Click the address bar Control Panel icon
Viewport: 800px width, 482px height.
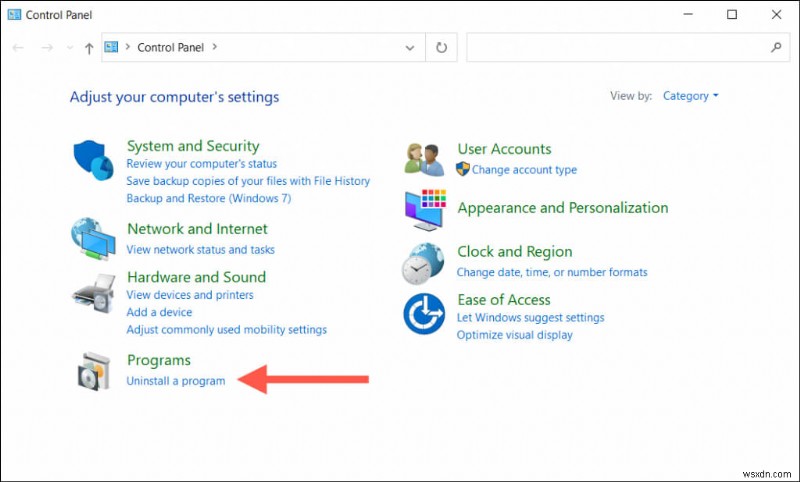point(111,47)
